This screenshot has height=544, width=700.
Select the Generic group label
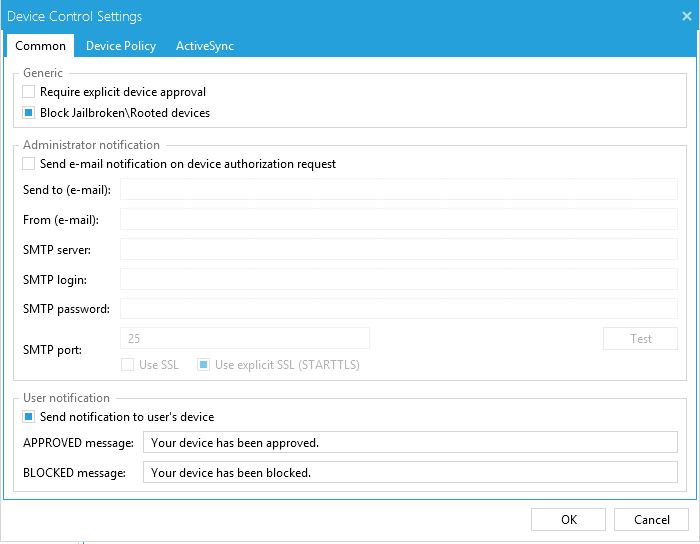click(x=43, y=73)
